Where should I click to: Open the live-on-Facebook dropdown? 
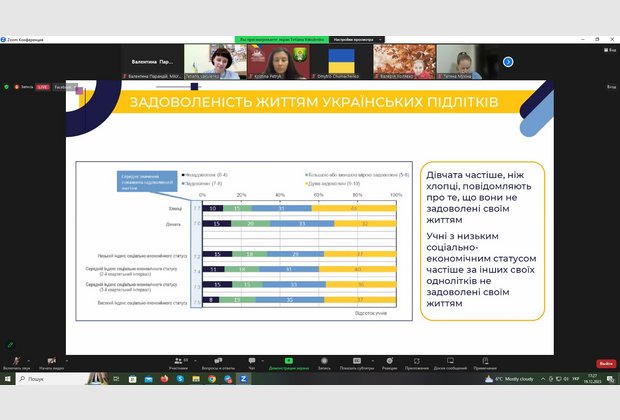click(65, 87)
